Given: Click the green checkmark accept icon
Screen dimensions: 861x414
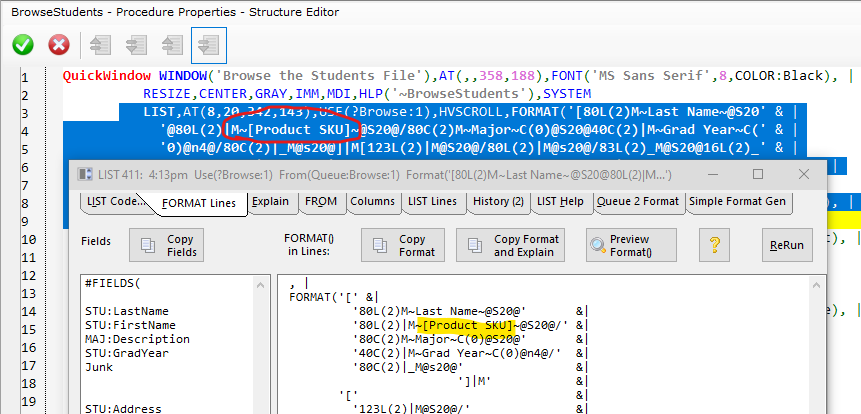Looking at the screenshot, I should (23, 45).
